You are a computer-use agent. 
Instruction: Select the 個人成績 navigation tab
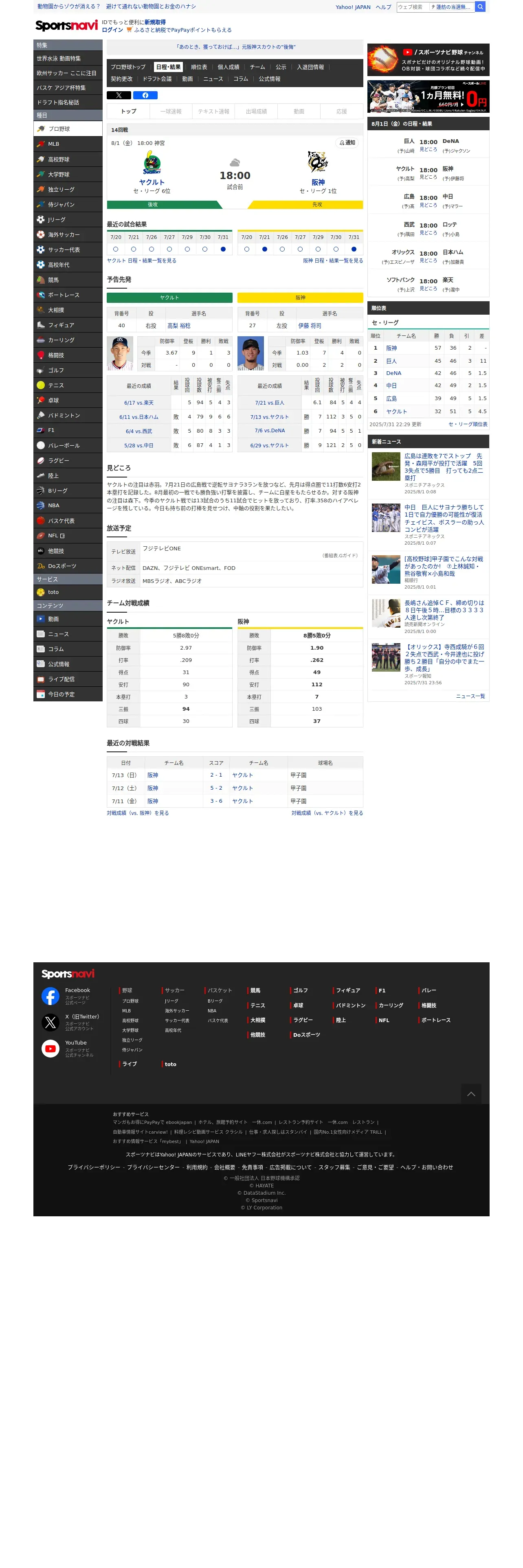(229, 68)
